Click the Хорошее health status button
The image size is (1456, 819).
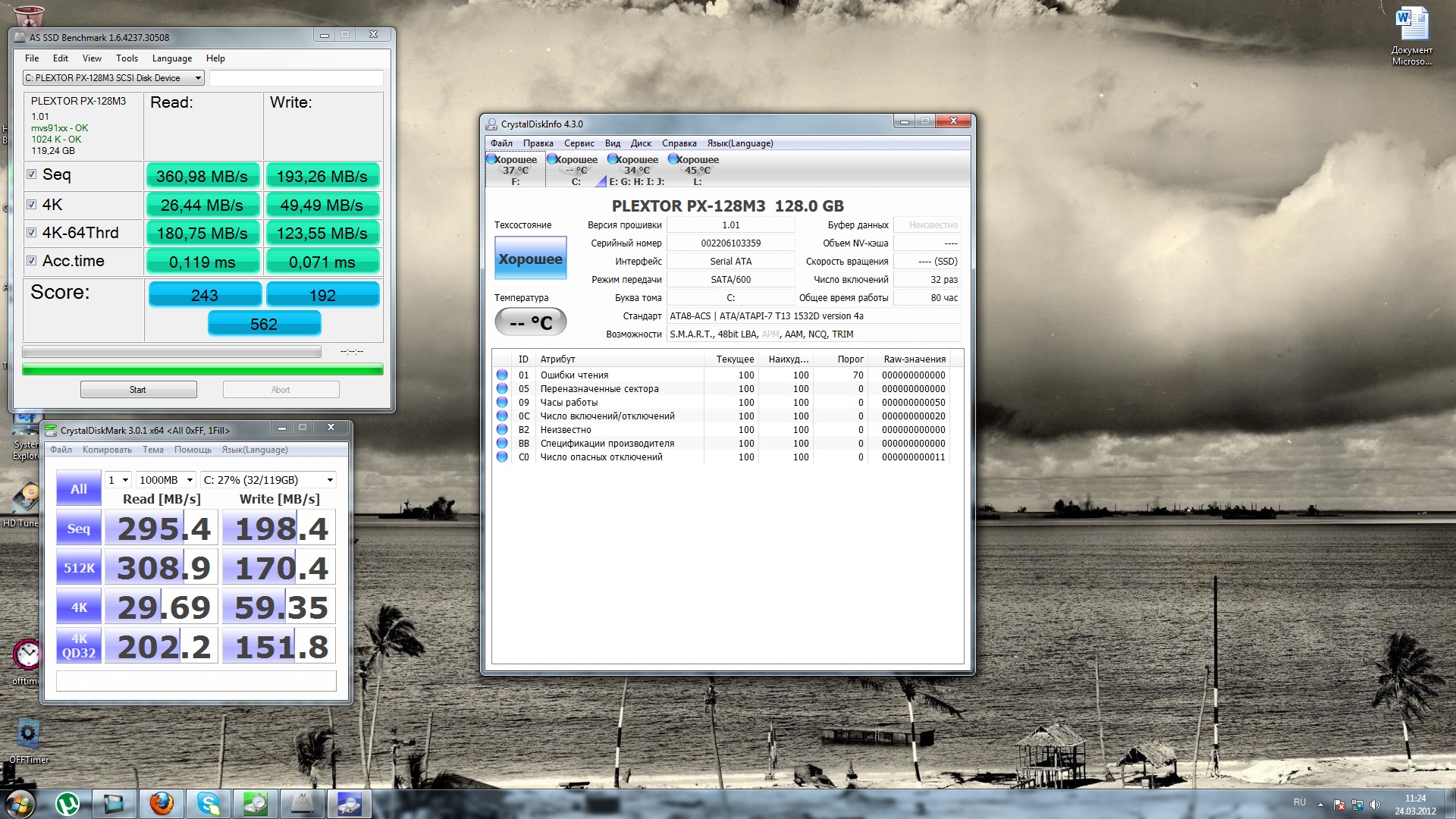pyautogui.click(x=530, y=259)
